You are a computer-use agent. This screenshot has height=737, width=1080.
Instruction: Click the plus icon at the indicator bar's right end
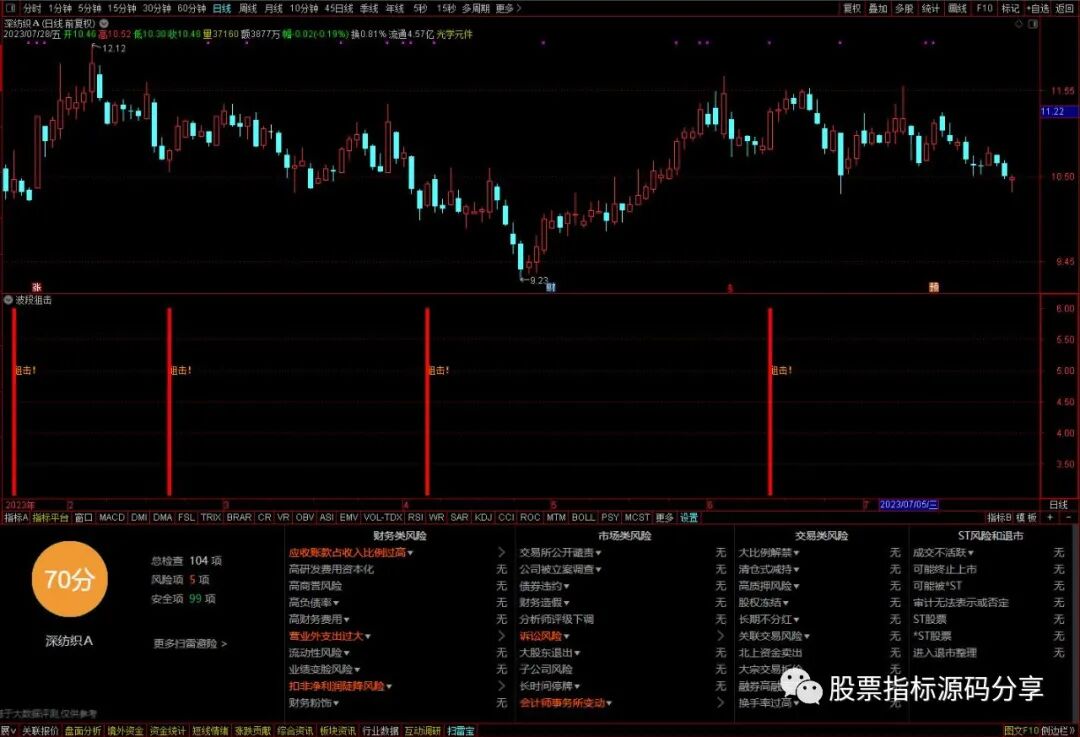[x=1051, y=517]
